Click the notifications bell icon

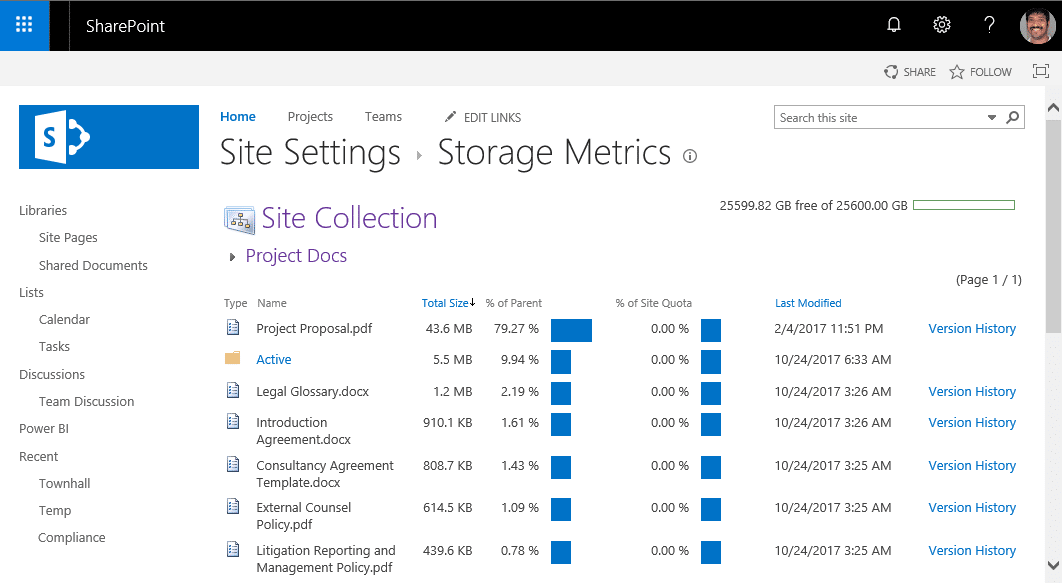(x=893, y=24)
